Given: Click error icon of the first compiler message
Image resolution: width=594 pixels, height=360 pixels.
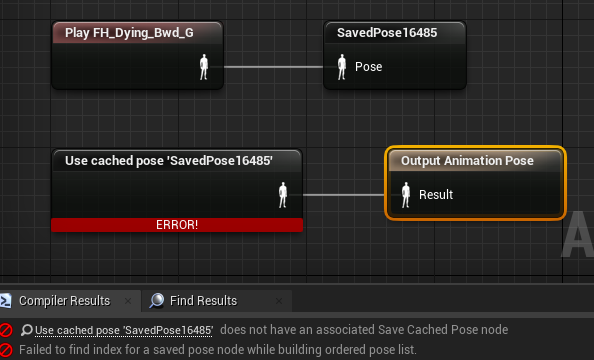Looking at the screenshot, I should [6, 330].
